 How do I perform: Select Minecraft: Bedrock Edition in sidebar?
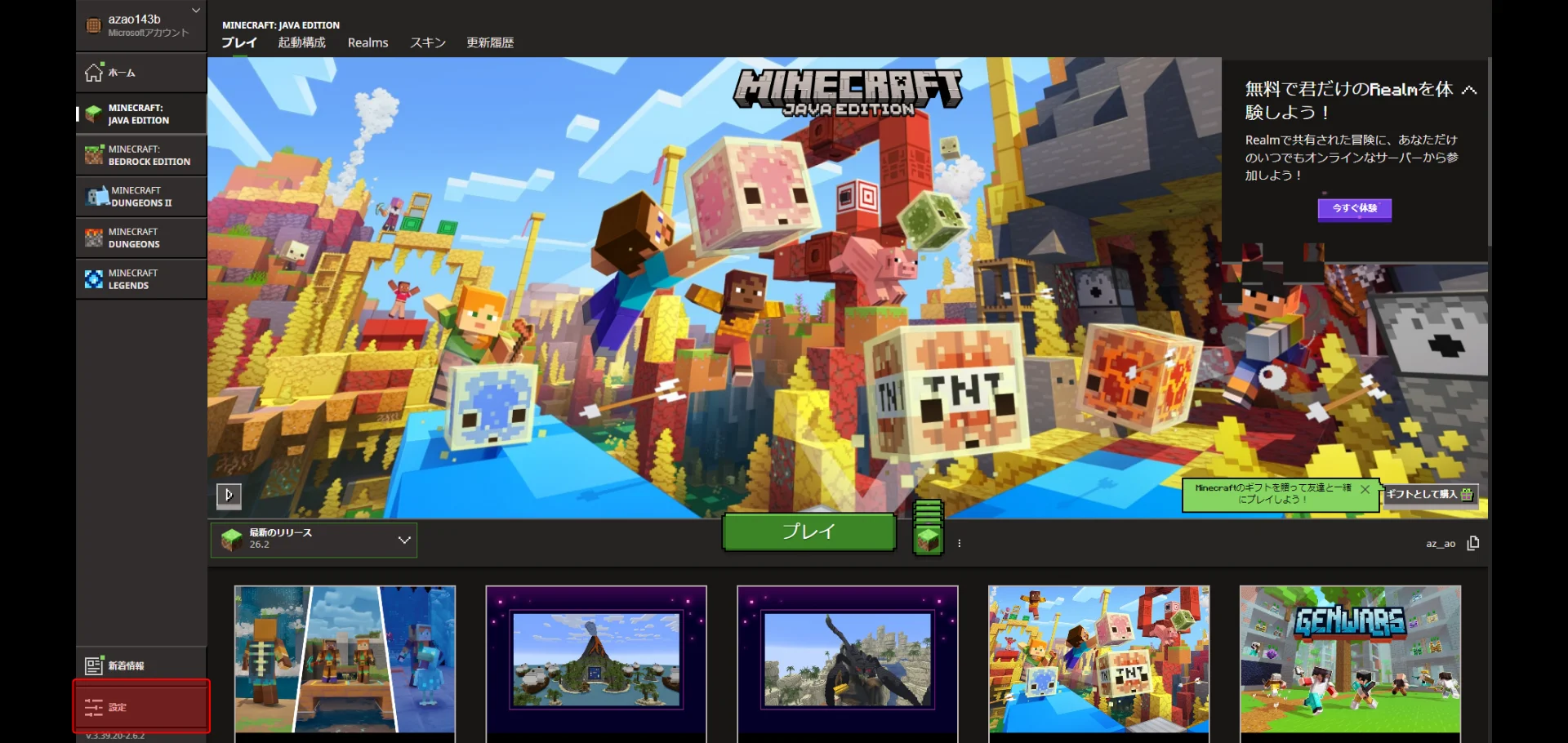point(140,155)
